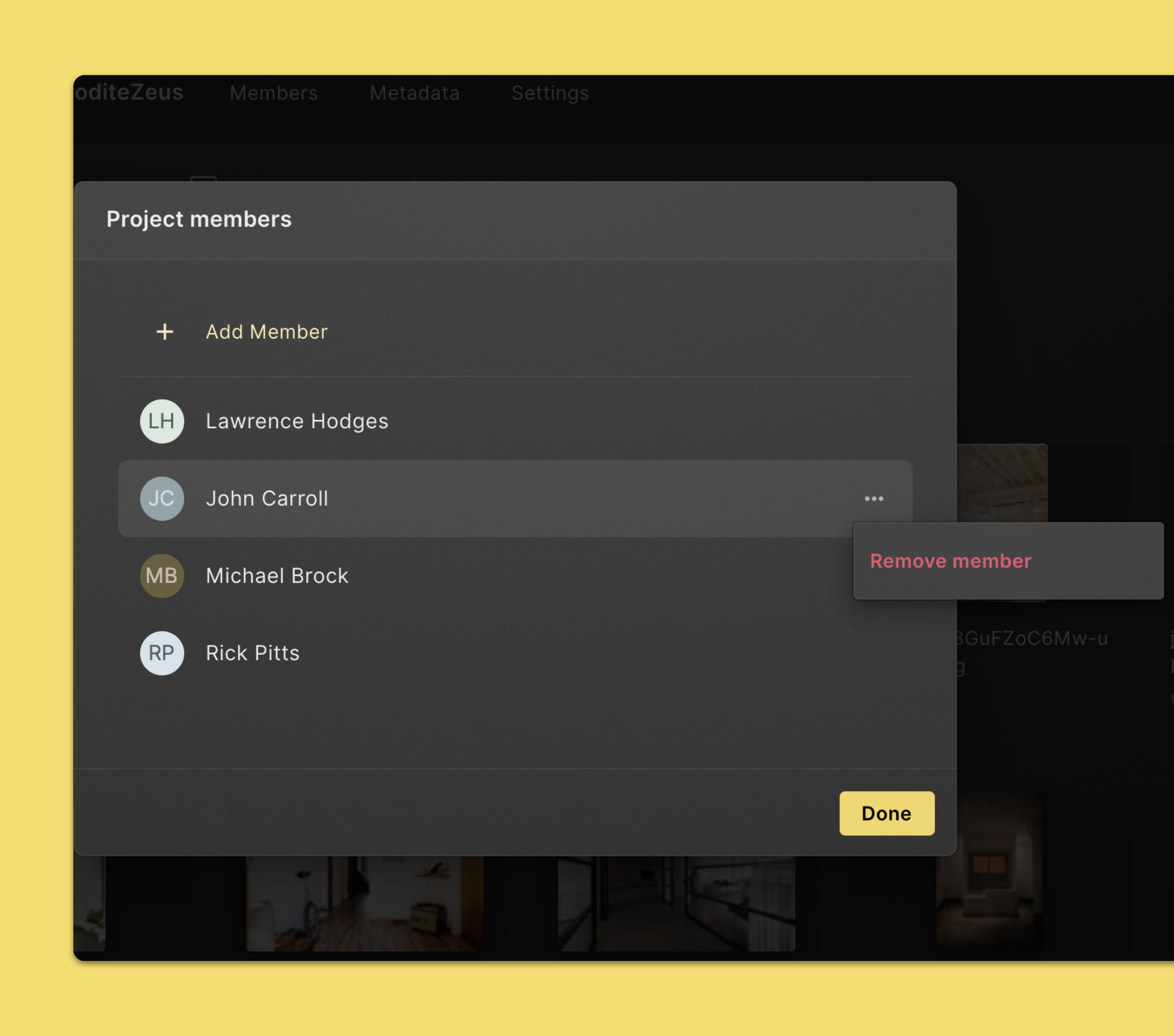
Task: Click the Add Member link
Action: (x=266, y=331)
